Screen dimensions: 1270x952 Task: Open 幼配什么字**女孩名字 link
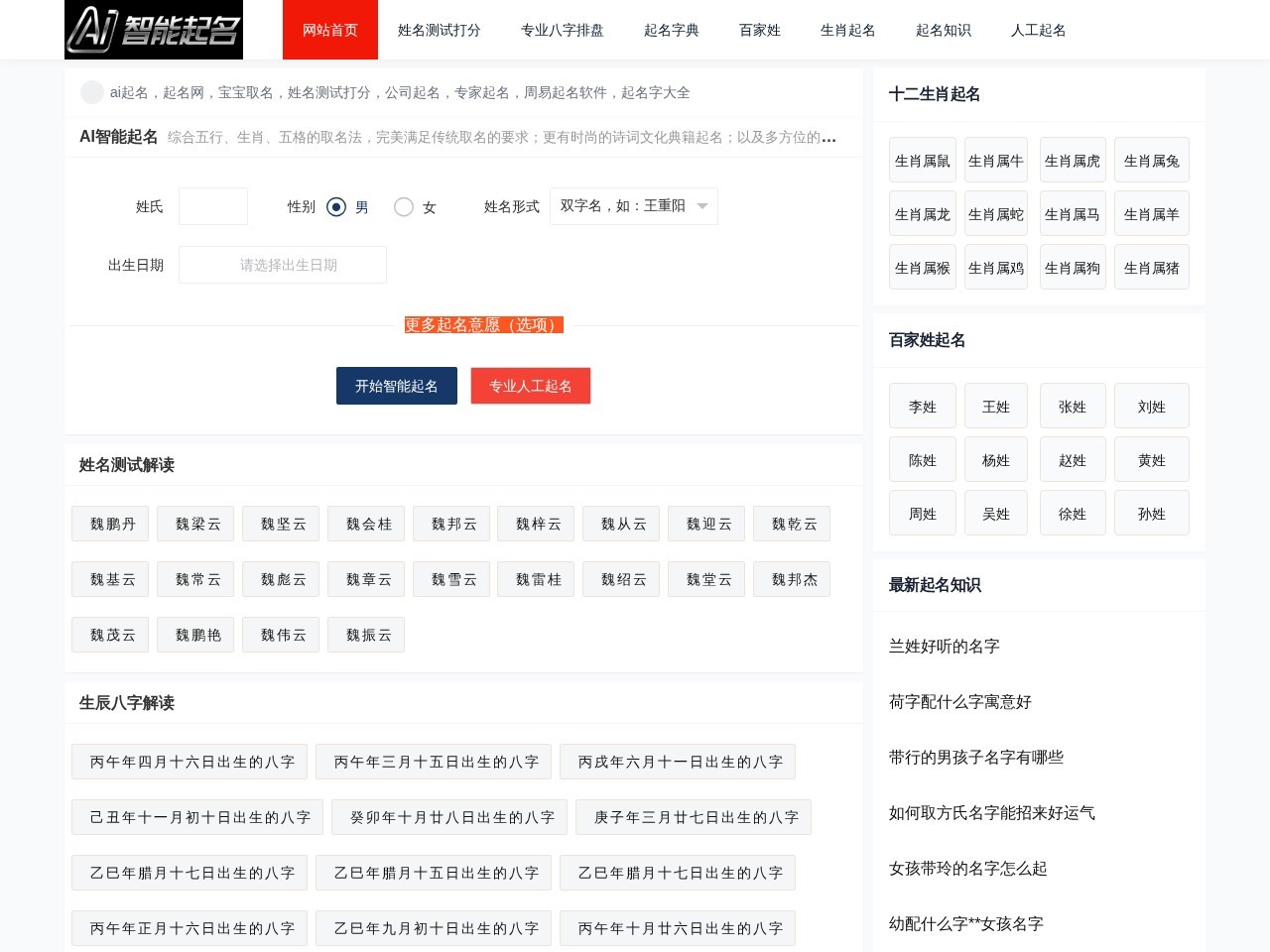[966, 923]
